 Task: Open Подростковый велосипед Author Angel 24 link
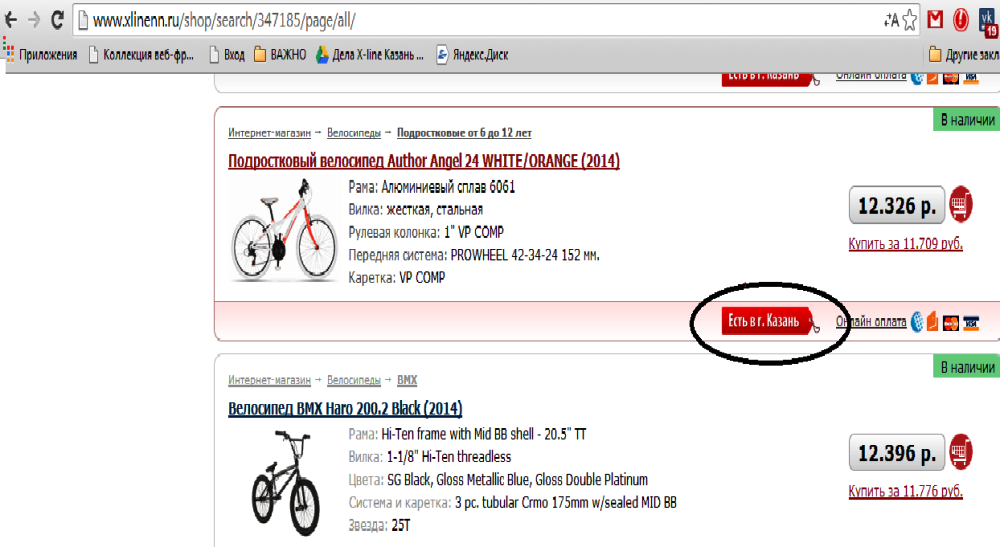423,161
